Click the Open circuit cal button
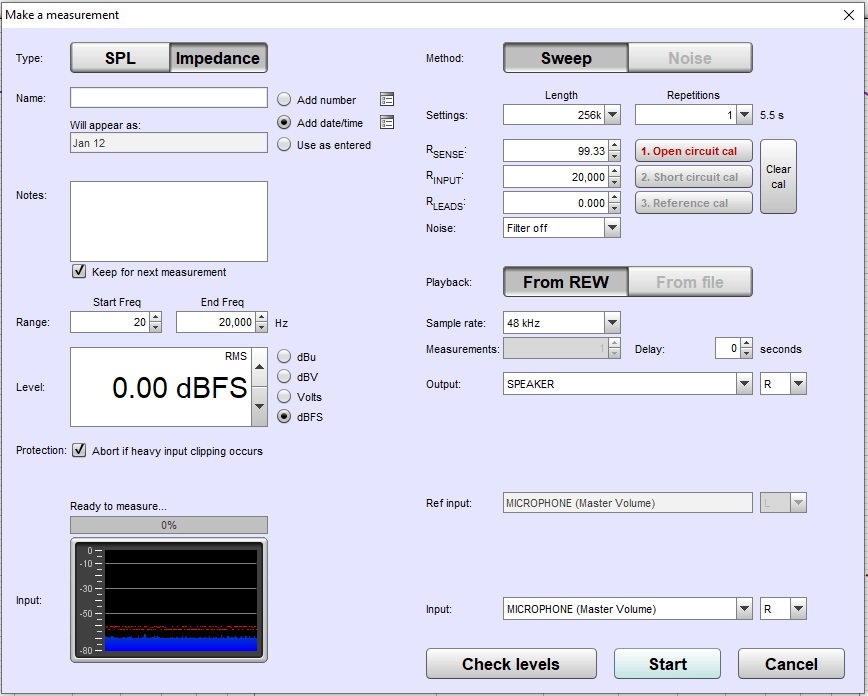This screenshot has height=696, width=868. click(x=694, y=151)
